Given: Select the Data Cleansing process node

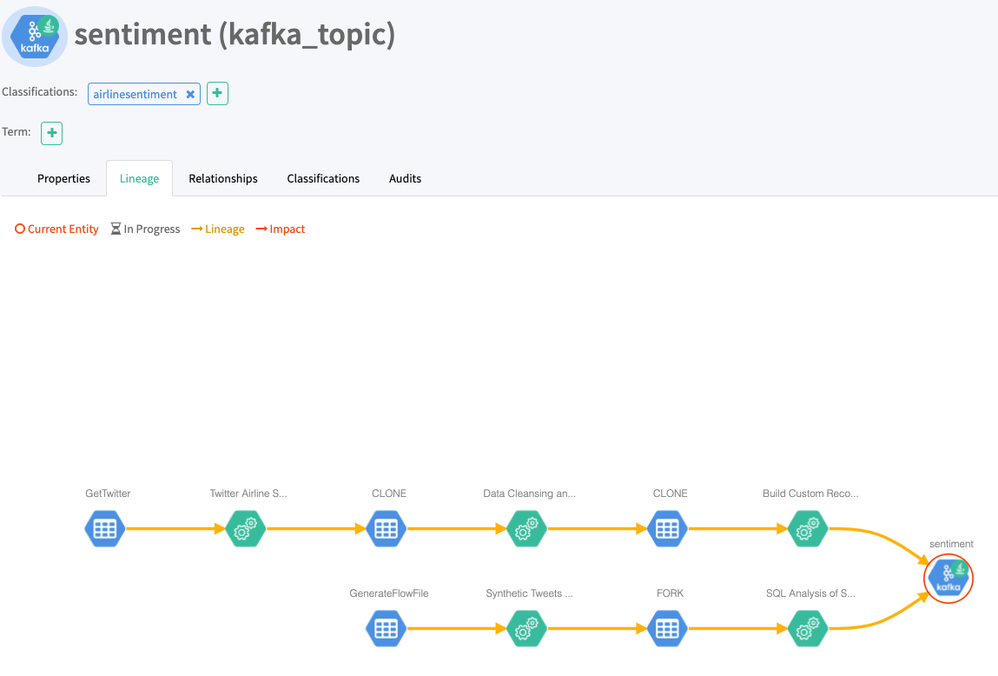Looking at the screenshot, I should pos(527,528).
